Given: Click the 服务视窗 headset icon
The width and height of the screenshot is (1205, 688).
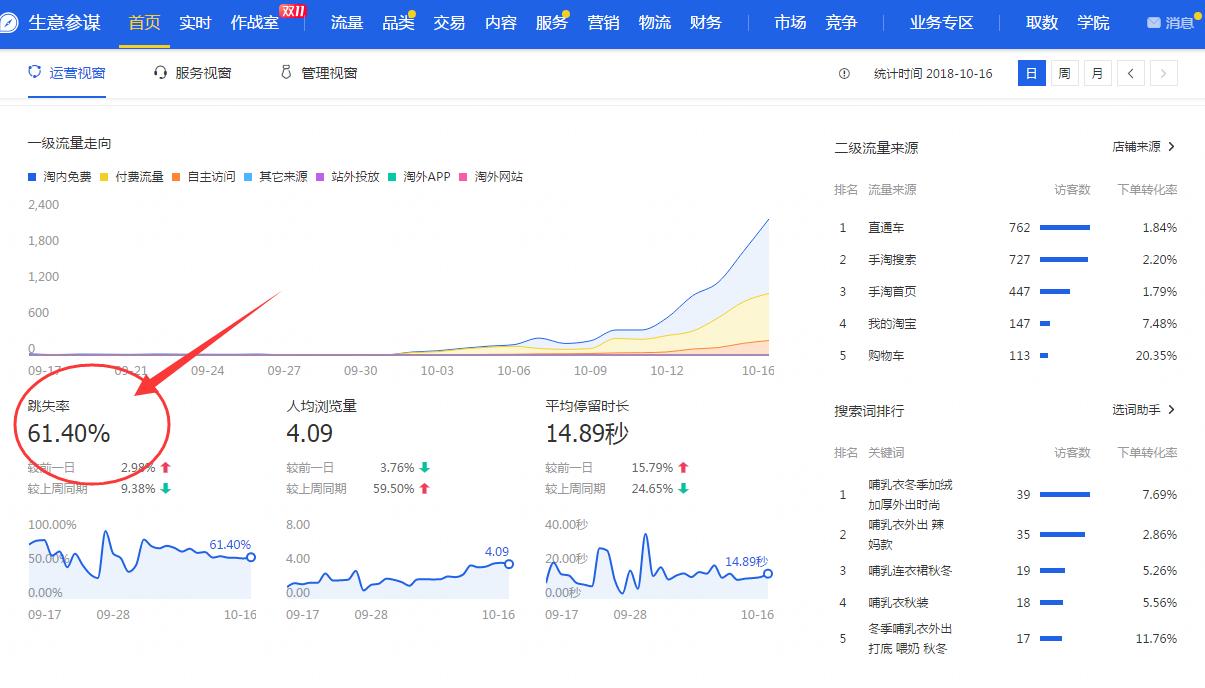Looking at the screenshot, I should point(159,72).
